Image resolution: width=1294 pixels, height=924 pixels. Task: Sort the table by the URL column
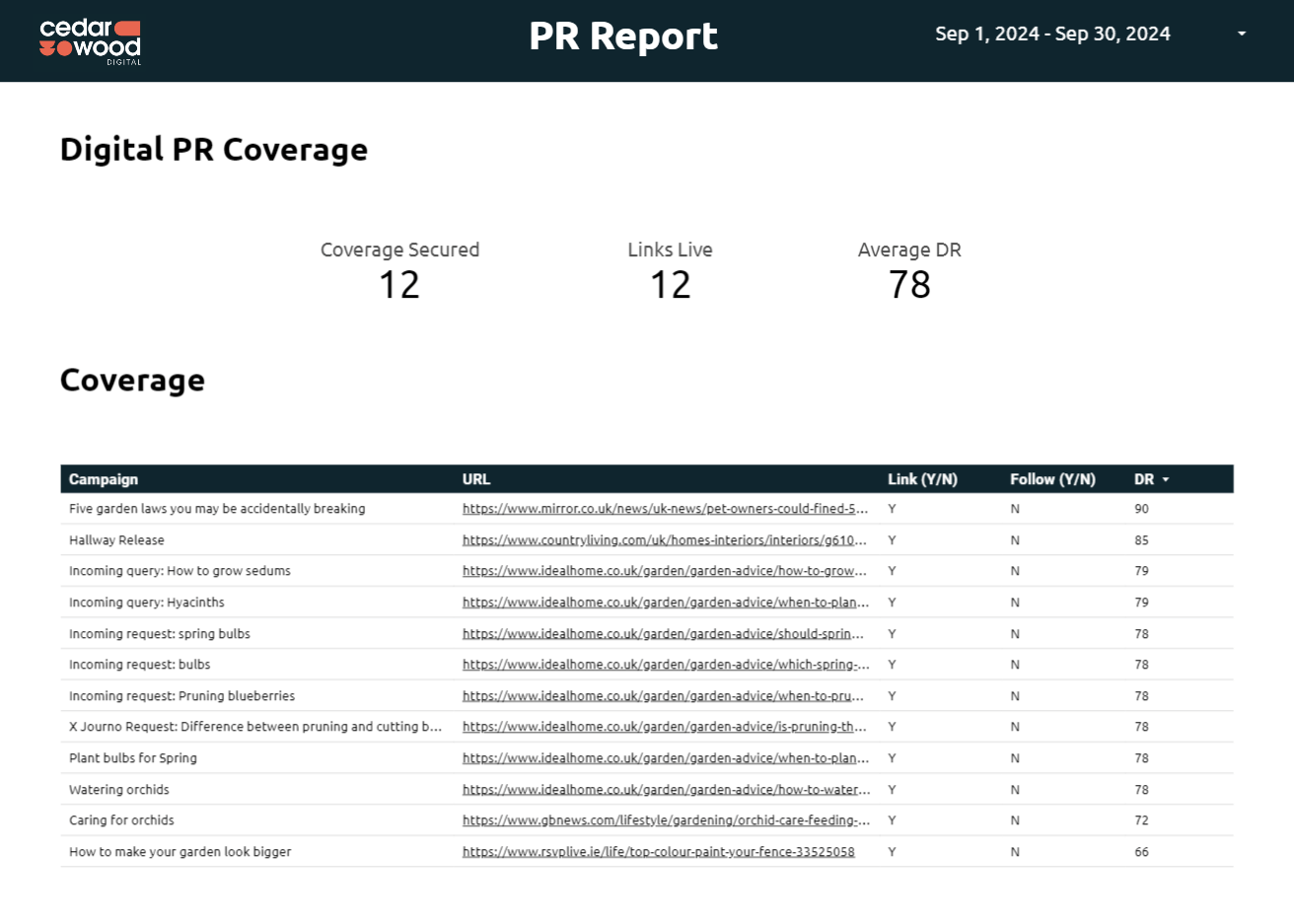(x=476, y=479)
